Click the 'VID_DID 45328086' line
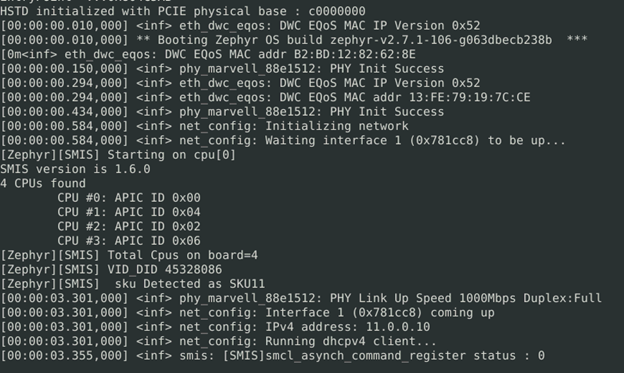 pos(111,269)
